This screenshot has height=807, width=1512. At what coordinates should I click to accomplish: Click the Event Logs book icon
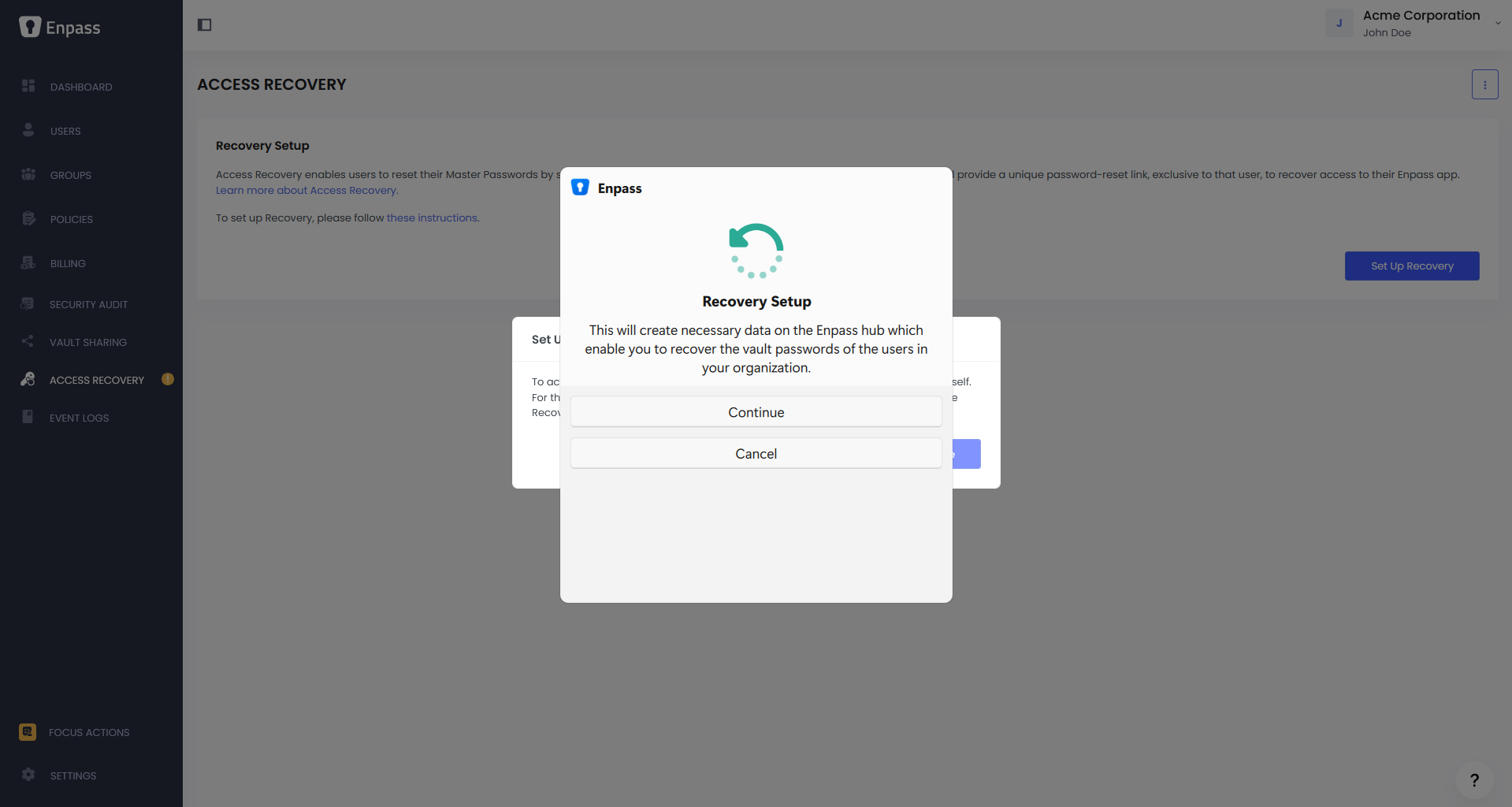tap(28, 417)
